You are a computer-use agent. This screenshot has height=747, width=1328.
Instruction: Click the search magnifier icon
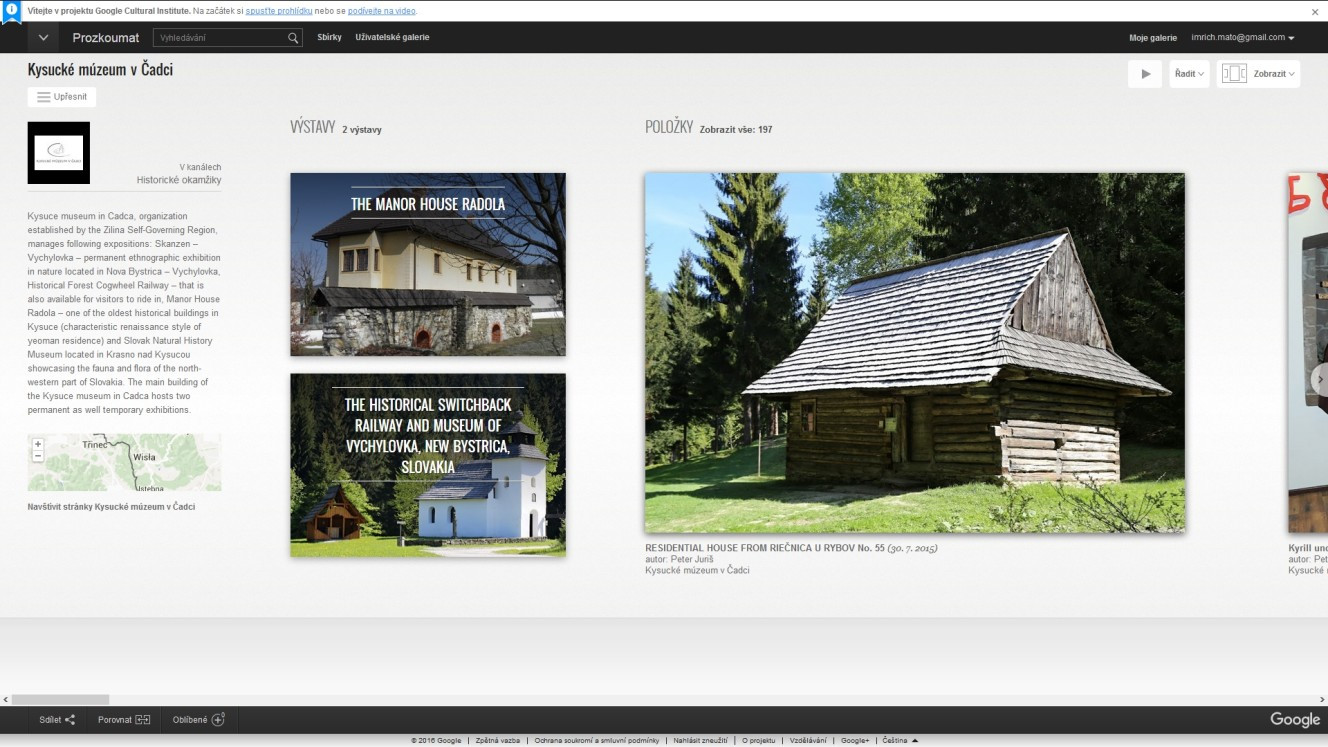293,38
